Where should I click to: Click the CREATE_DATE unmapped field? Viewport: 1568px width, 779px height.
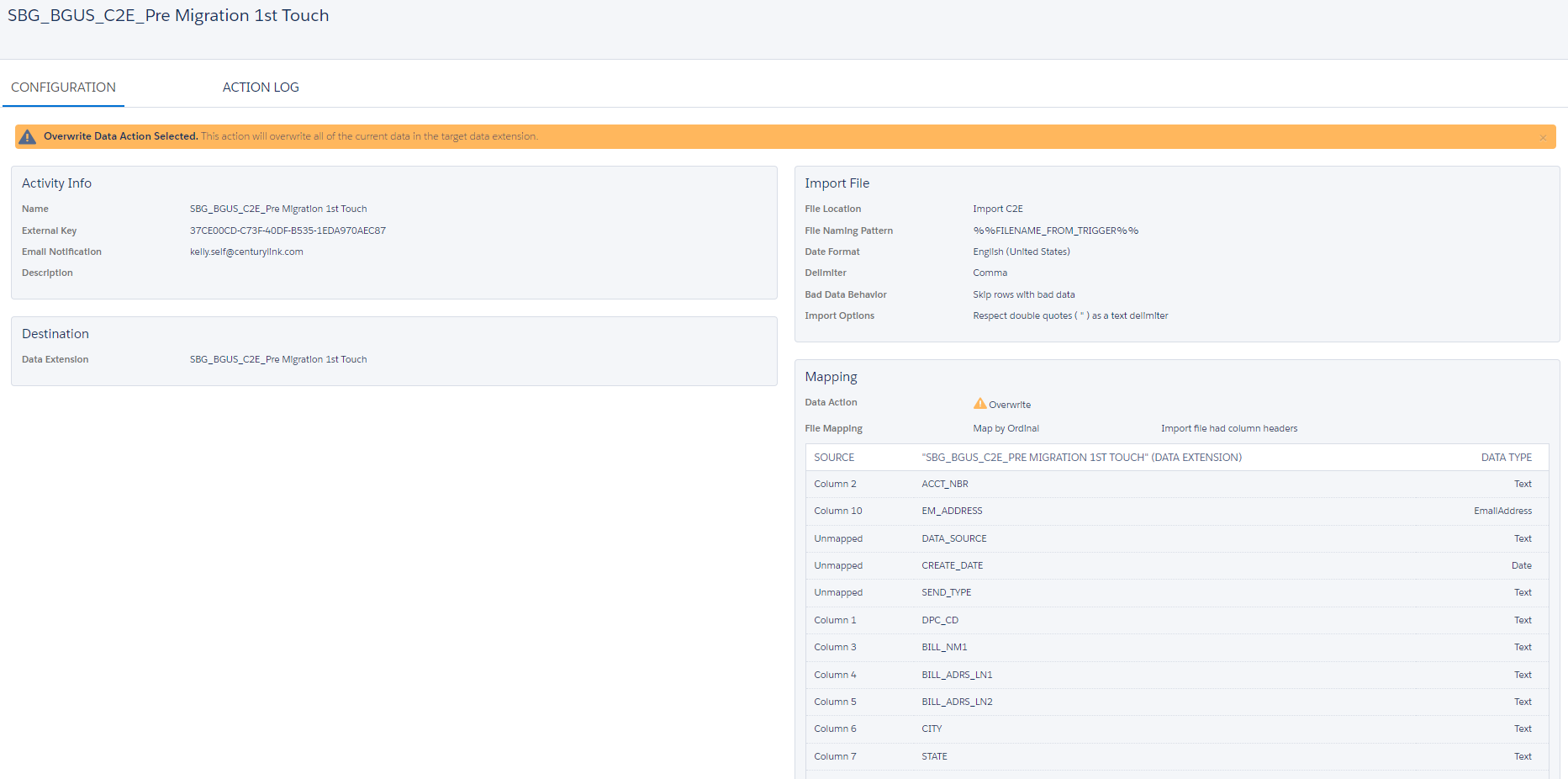click(953, 564)
